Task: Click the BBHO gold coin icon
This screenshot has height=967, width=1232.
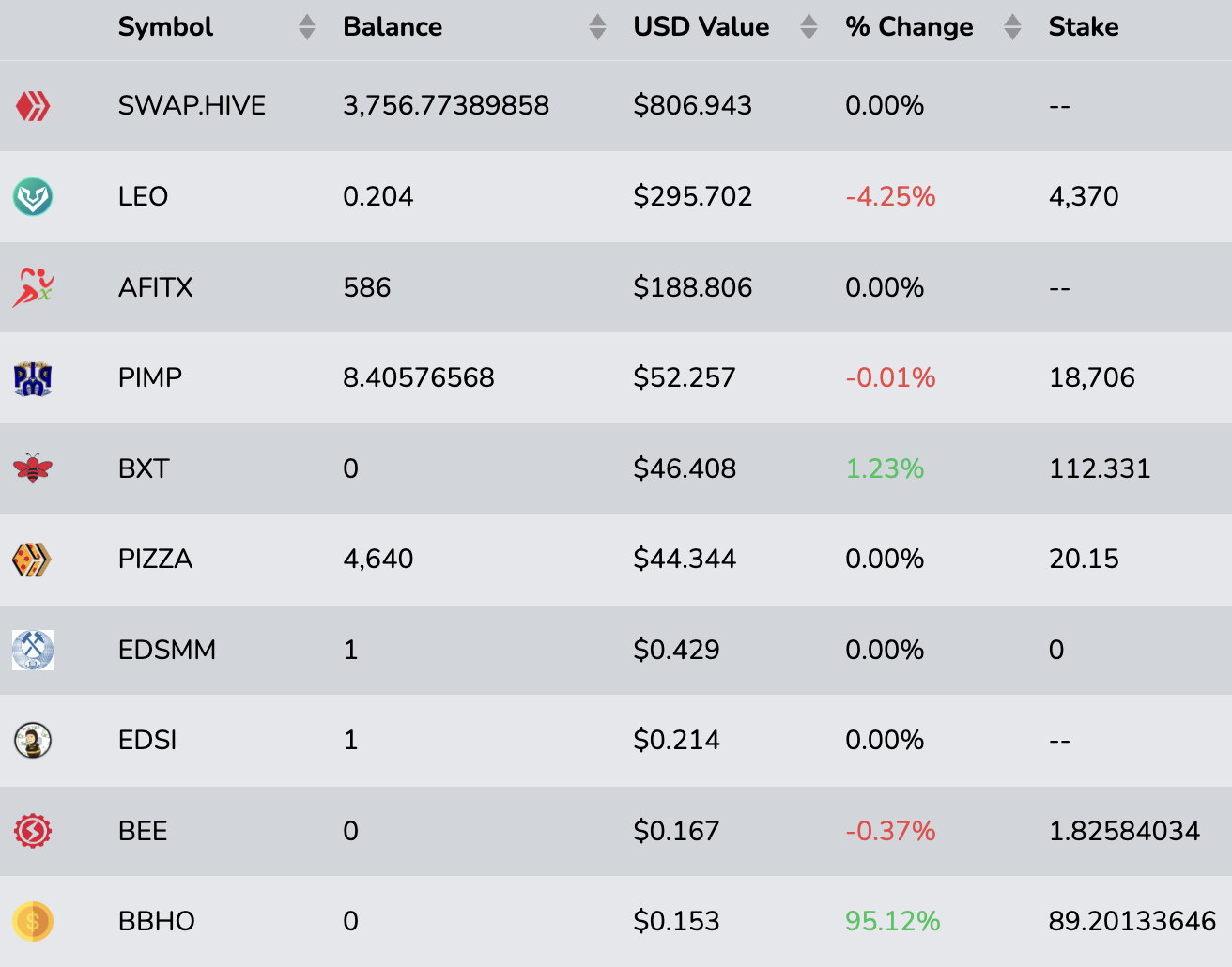Action: pyautogui.click(x=33, y=922)
